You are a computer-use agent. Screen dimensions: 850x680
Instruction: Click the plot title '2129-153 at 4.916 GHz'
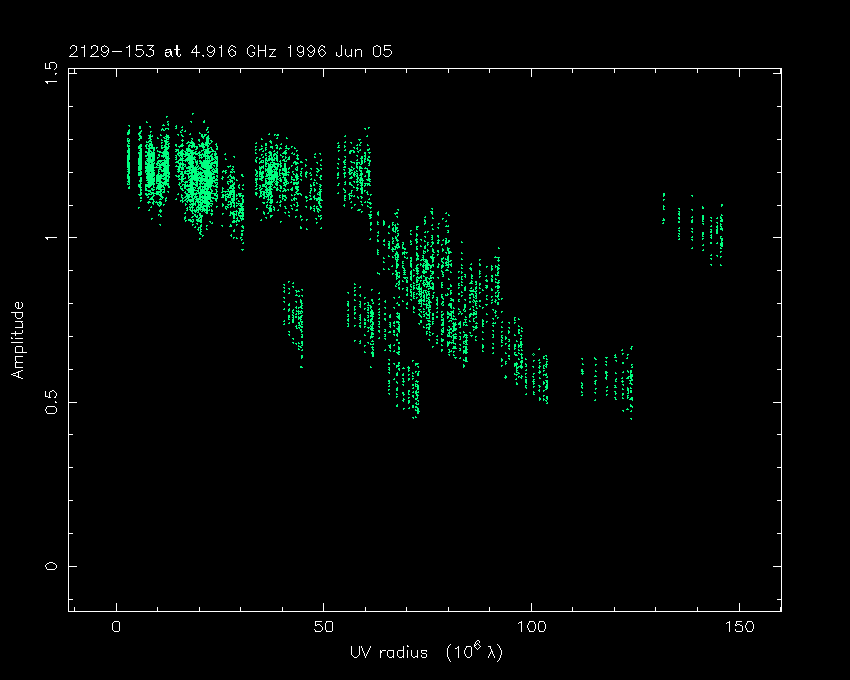pyautogui.click(x=180, y=51)
